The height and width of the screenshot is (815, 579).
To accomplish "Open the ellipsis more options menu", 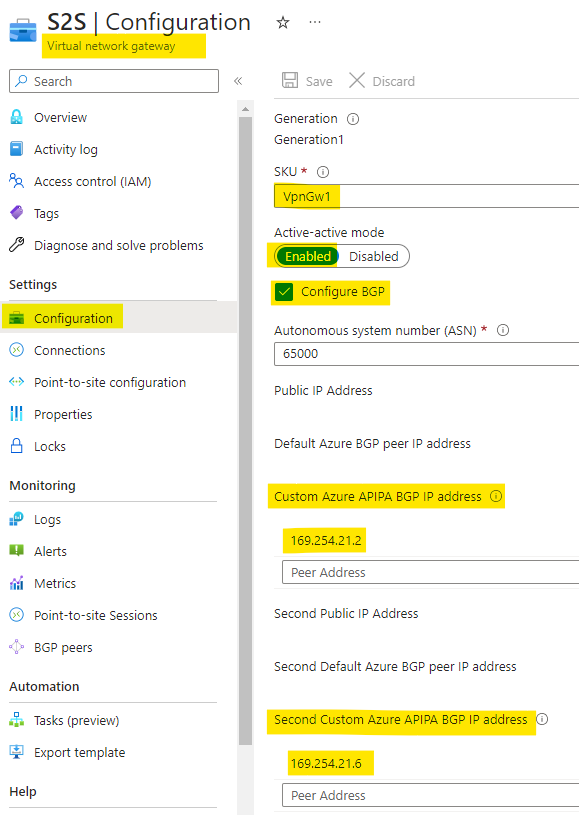I will (315, 22).
